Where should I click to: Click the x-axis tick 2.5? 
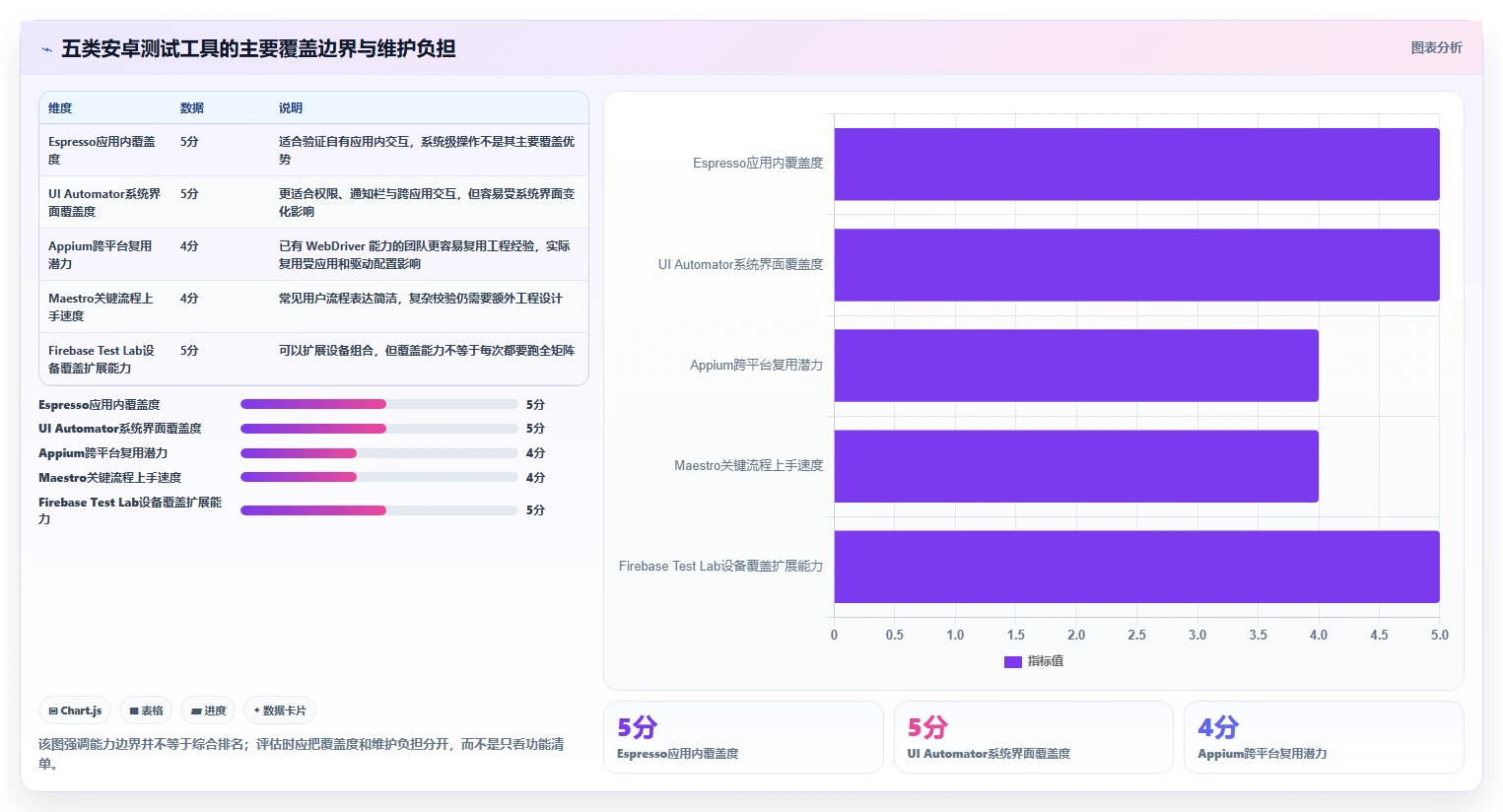[x=1136, y=636]
